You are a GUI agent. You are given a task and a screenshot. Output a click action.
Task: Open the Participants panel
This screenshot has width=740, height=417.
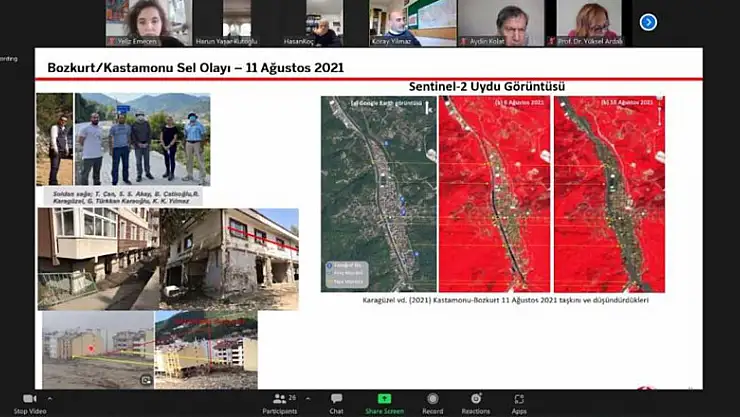pyautogui.click(x=279, y=402)
